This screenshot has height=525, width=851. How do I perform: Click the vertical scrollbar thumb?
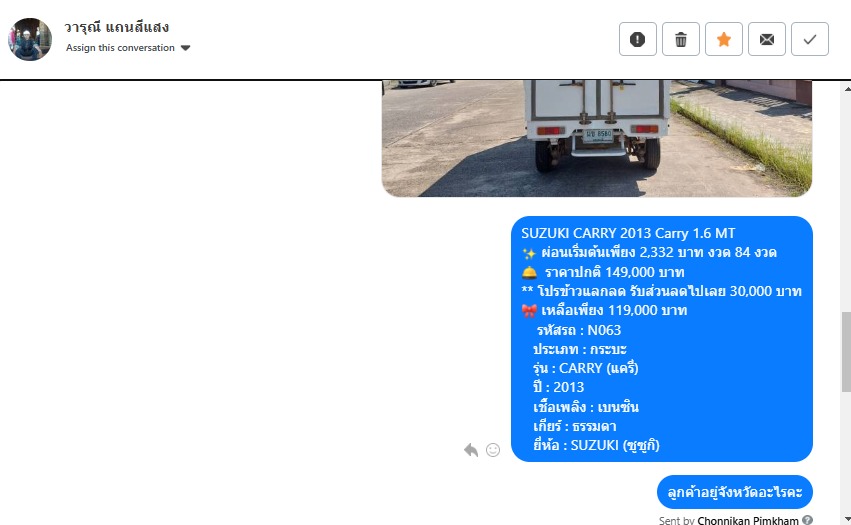[x=847, y=352]
